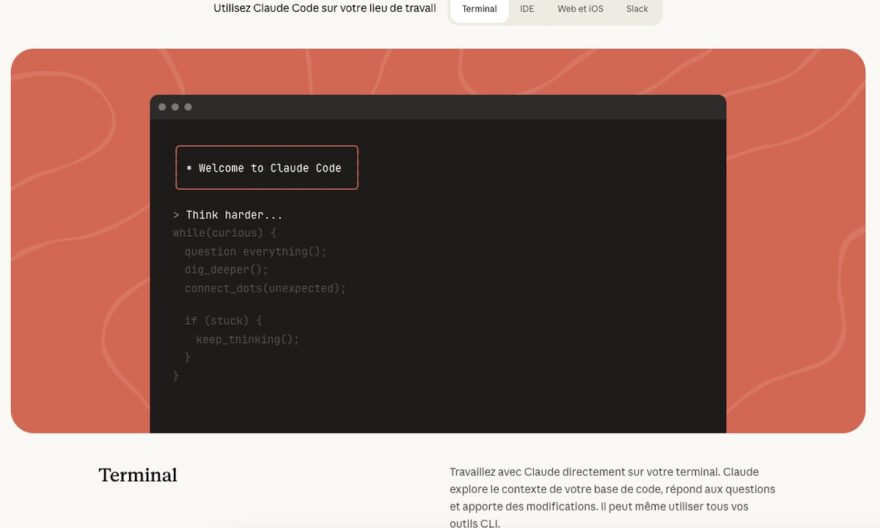Click the while(curious) code line
The image size is (880, 528).
point(217,233)
